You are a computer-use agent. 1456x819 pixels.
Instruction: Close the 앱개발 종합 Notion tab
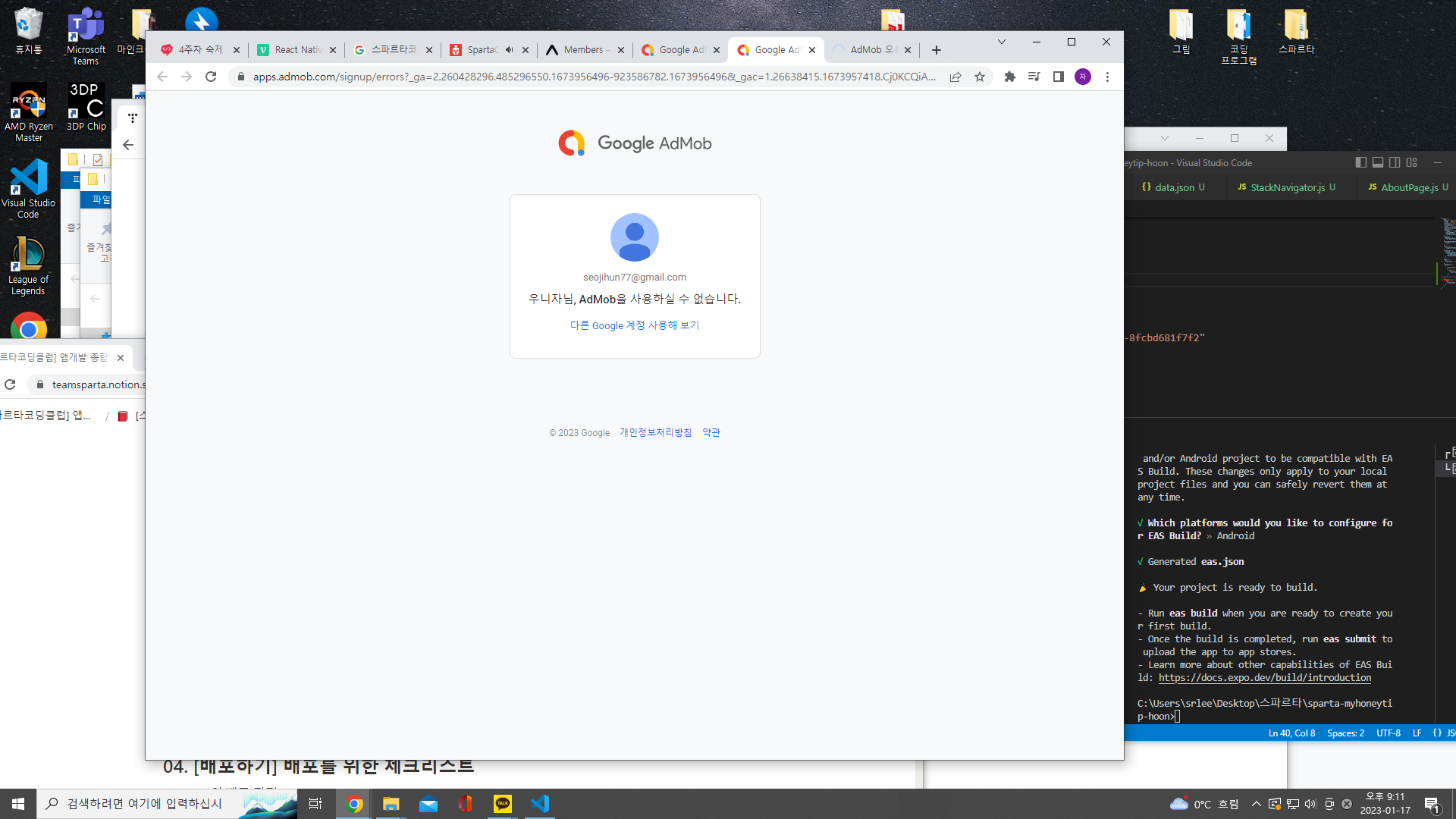coord(121,358)
